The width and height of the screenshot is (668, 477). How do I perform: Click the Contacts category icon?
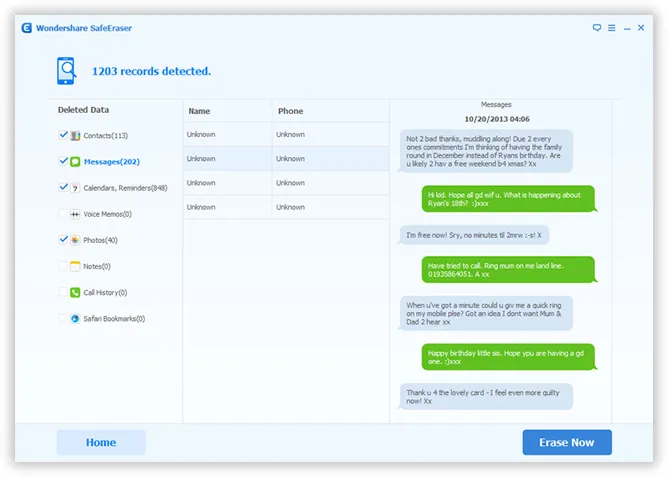pyautogui.click(x=75, y=135)
